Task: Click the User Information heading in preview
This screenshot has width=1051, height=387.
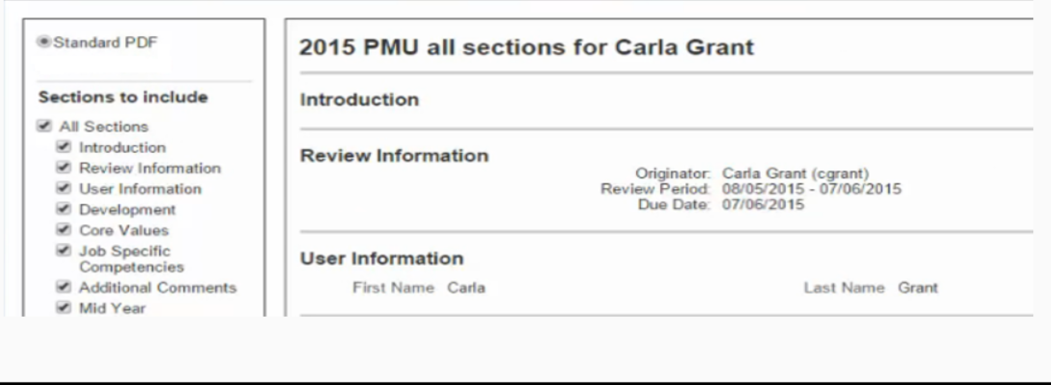Action: 381,258
